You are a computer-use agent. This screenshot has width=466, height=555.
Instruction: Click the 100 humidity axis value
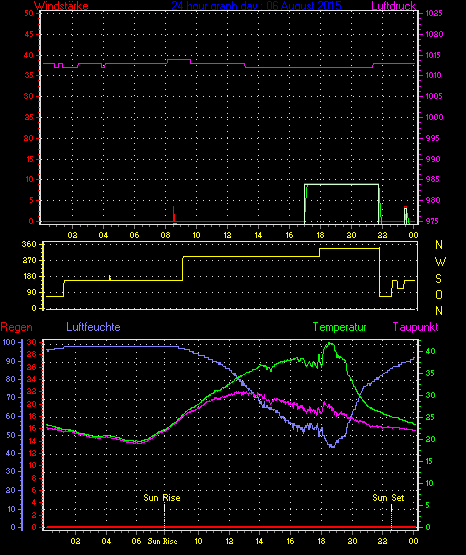(9, 342)
